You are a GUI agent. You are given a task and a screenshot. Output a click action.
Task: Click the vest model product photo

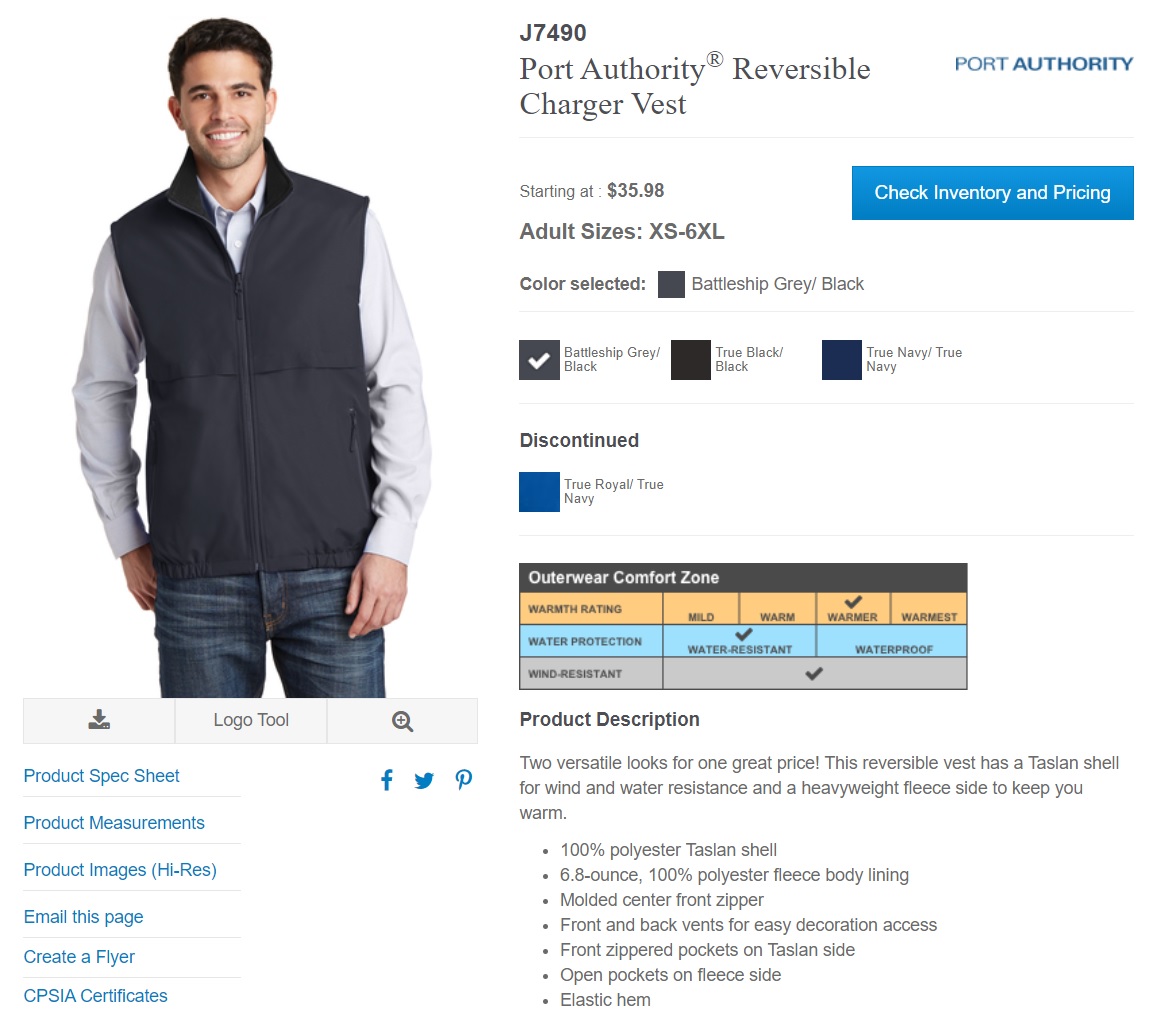251,357
